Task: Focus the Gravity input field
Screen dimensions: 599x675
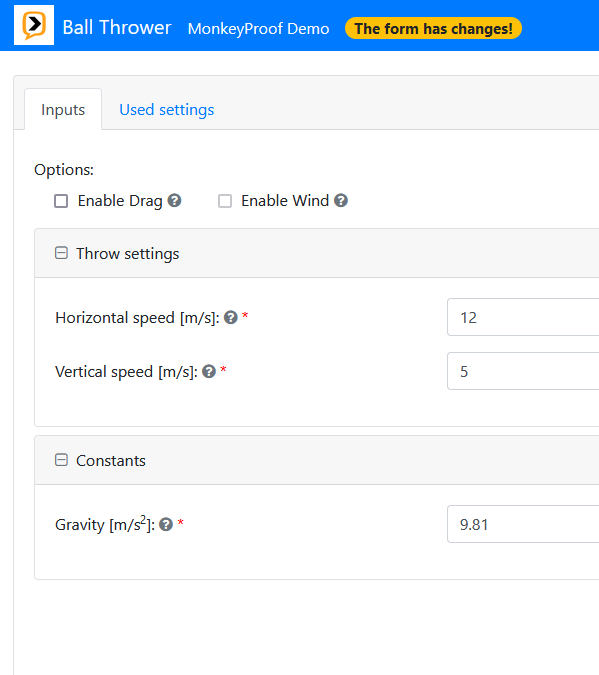Action: tap(523, 524)
